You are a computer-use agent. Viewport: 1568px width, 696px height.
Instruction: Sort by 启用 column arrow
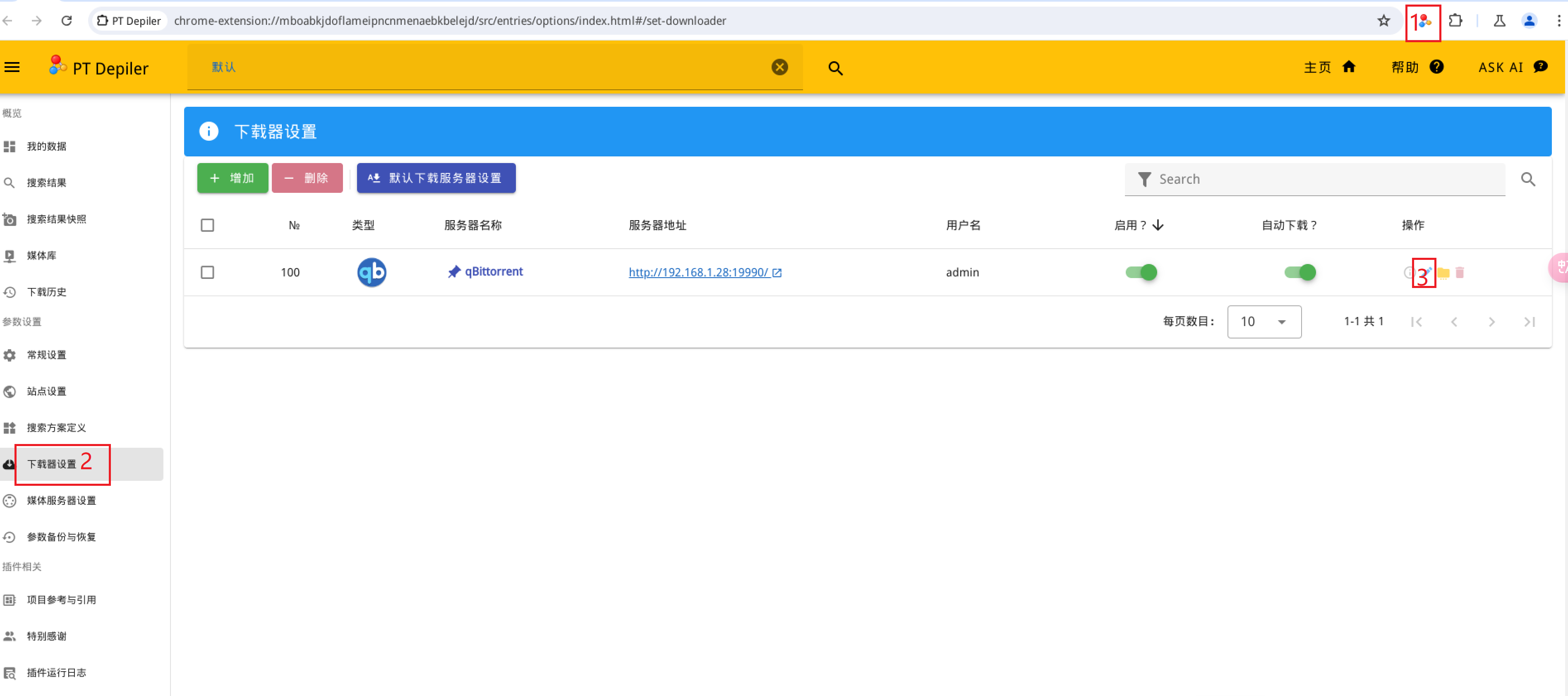[x=1158, y=225]
